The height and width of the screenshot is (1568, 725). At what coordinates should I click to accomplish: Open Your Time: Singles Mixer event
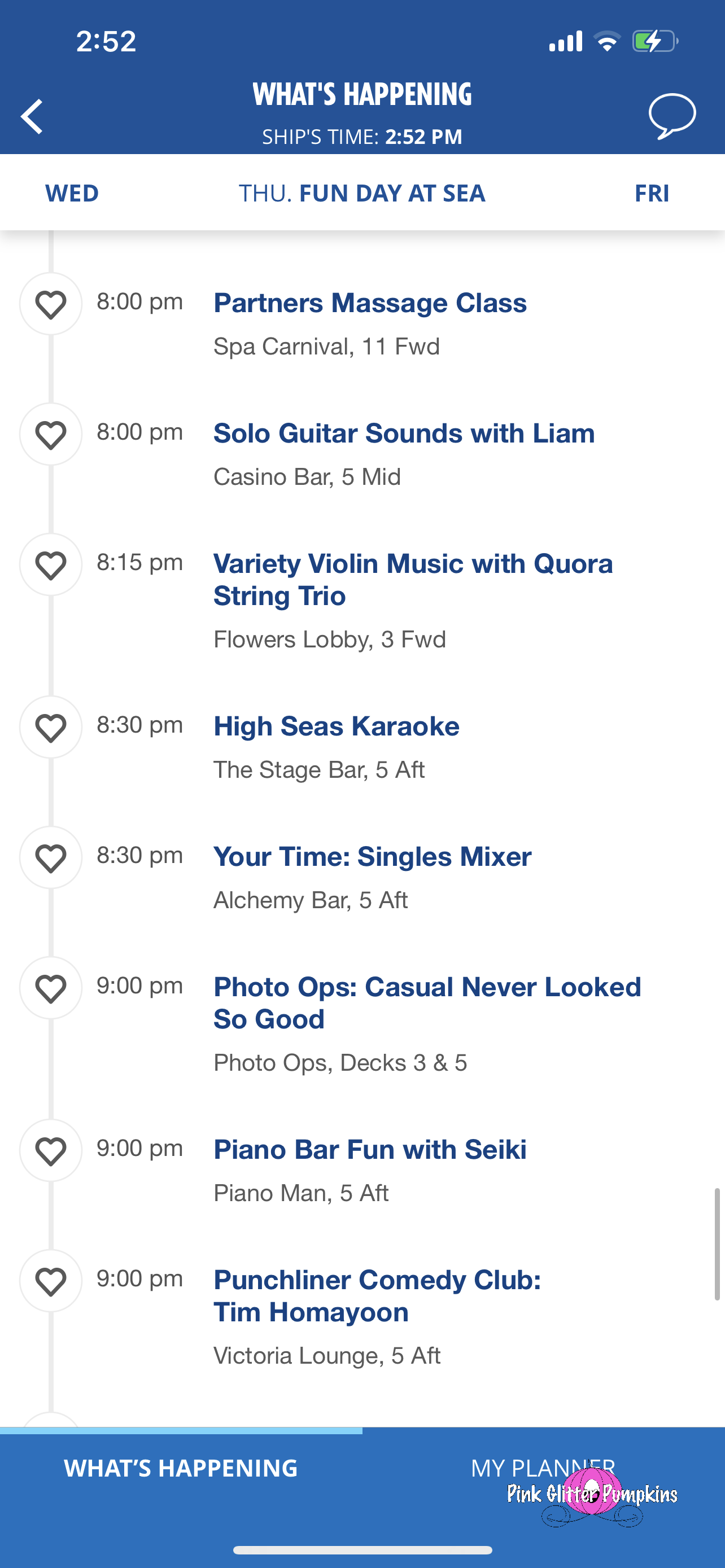tap(372, 856)
